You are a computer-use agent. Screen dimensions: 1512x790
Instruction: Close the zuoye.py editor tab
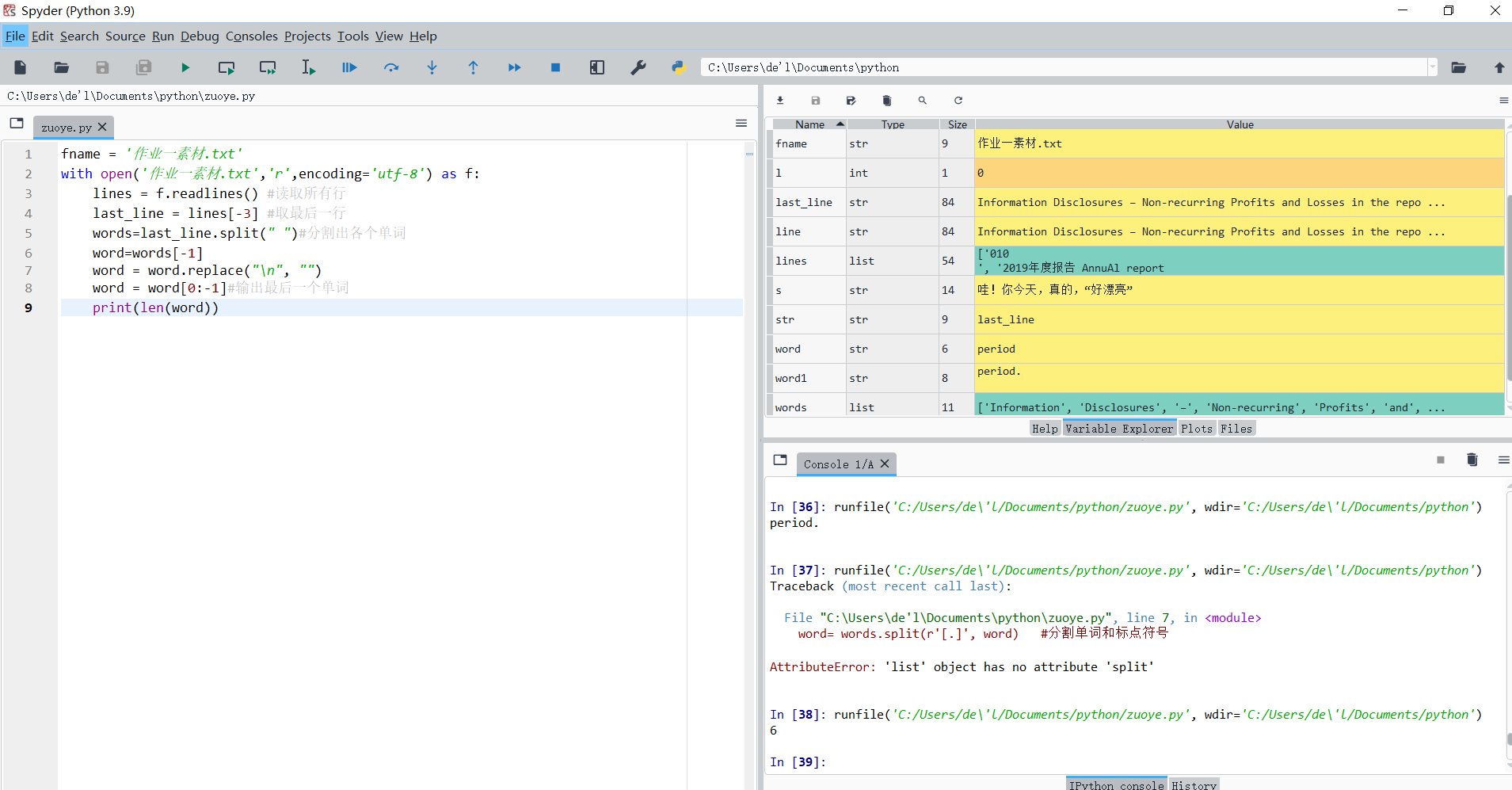click(x=102, y=128)
